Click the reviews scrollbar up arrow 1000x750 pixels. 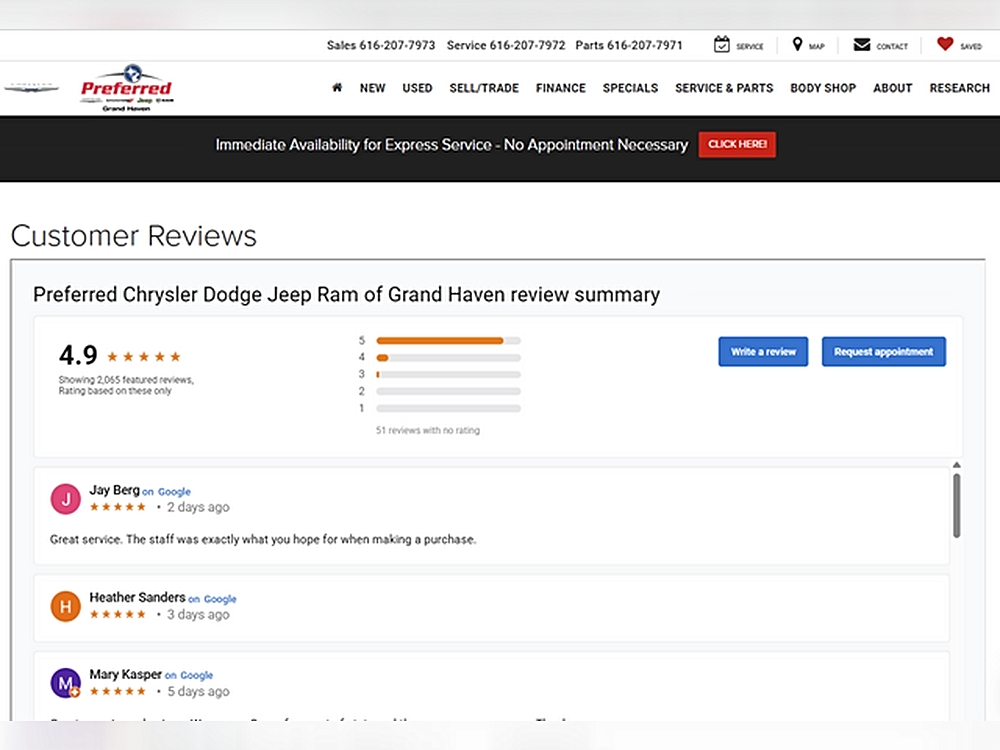coord(957,465)
